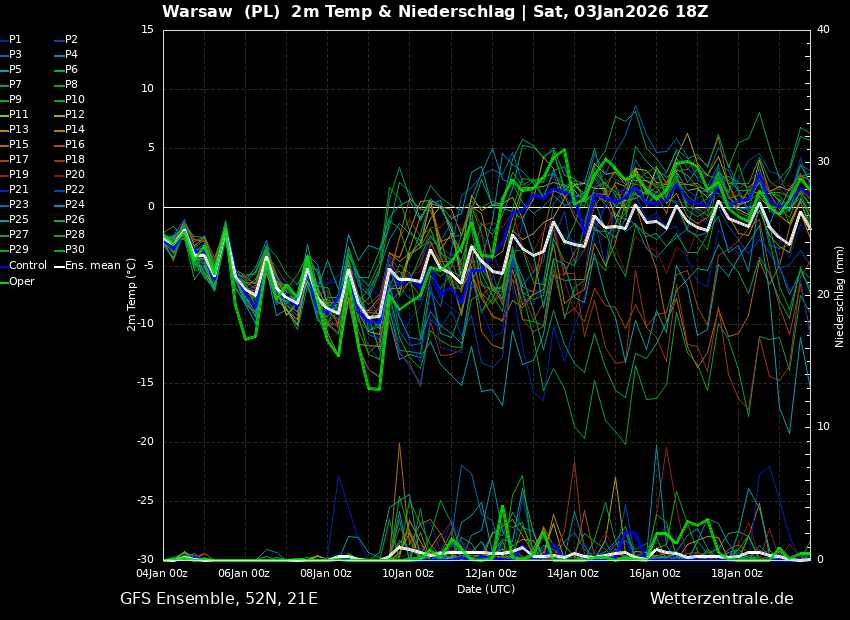This screenshot has height=620, width=850.
Task: Click the "18Jan 00z" date label
Action: (738, 573)
